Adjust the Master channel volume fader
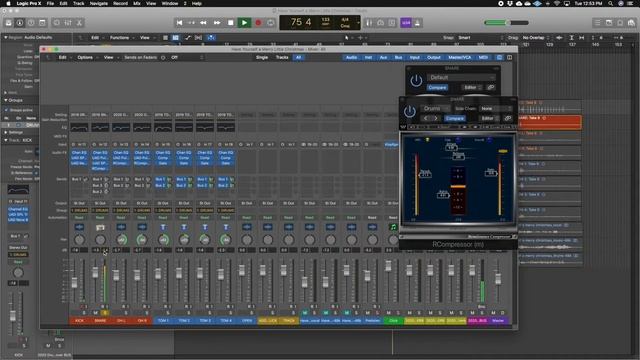 click(498, 279)
